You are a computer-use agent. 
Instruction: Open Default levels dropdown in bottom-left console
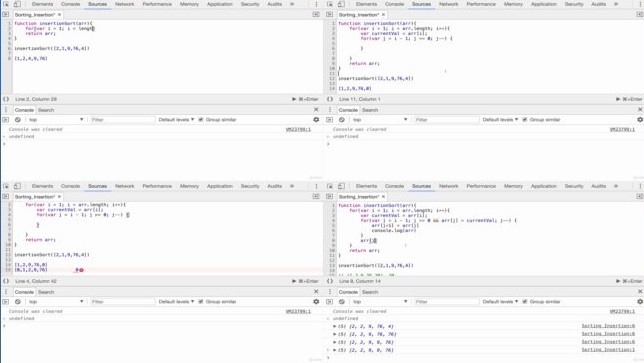(176, 302)
